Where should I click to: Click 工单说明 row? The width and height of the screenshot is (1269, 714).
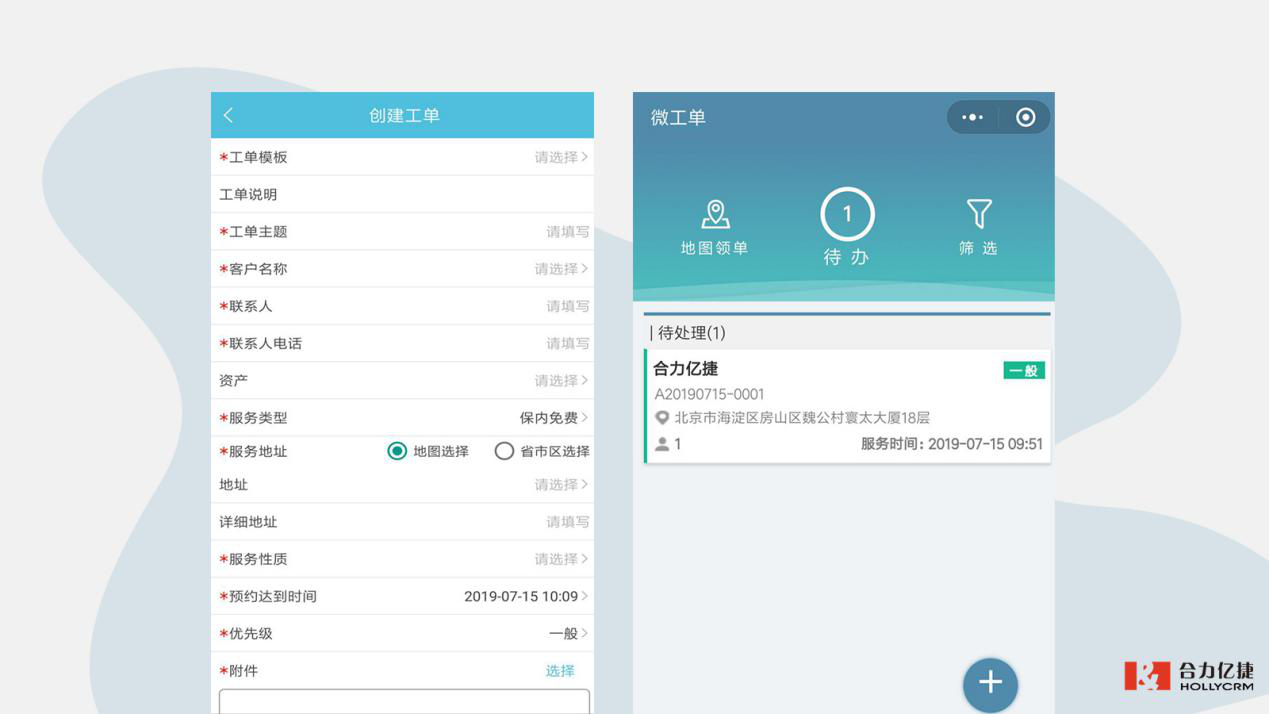tap(402, 194)
